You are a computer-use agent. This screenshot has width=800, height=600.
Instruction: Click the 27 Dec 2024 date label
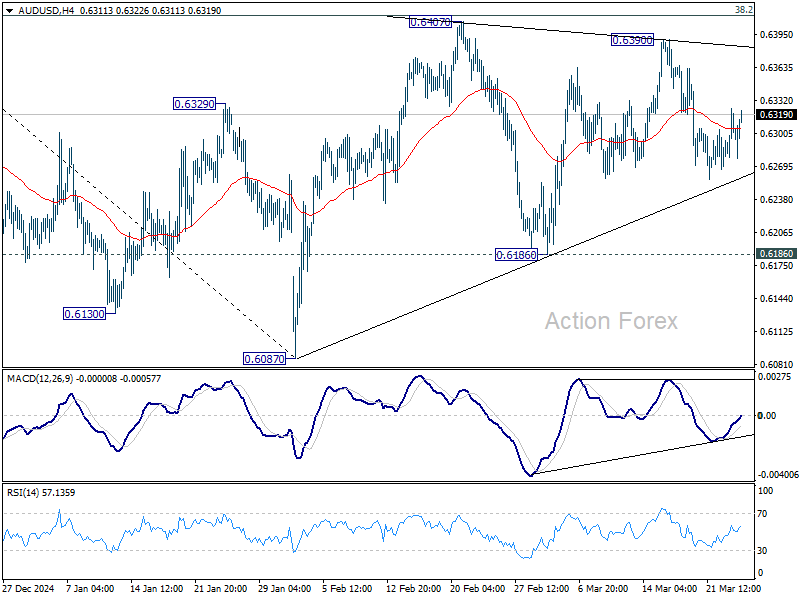pyautogui.click(x=28, y=589)
